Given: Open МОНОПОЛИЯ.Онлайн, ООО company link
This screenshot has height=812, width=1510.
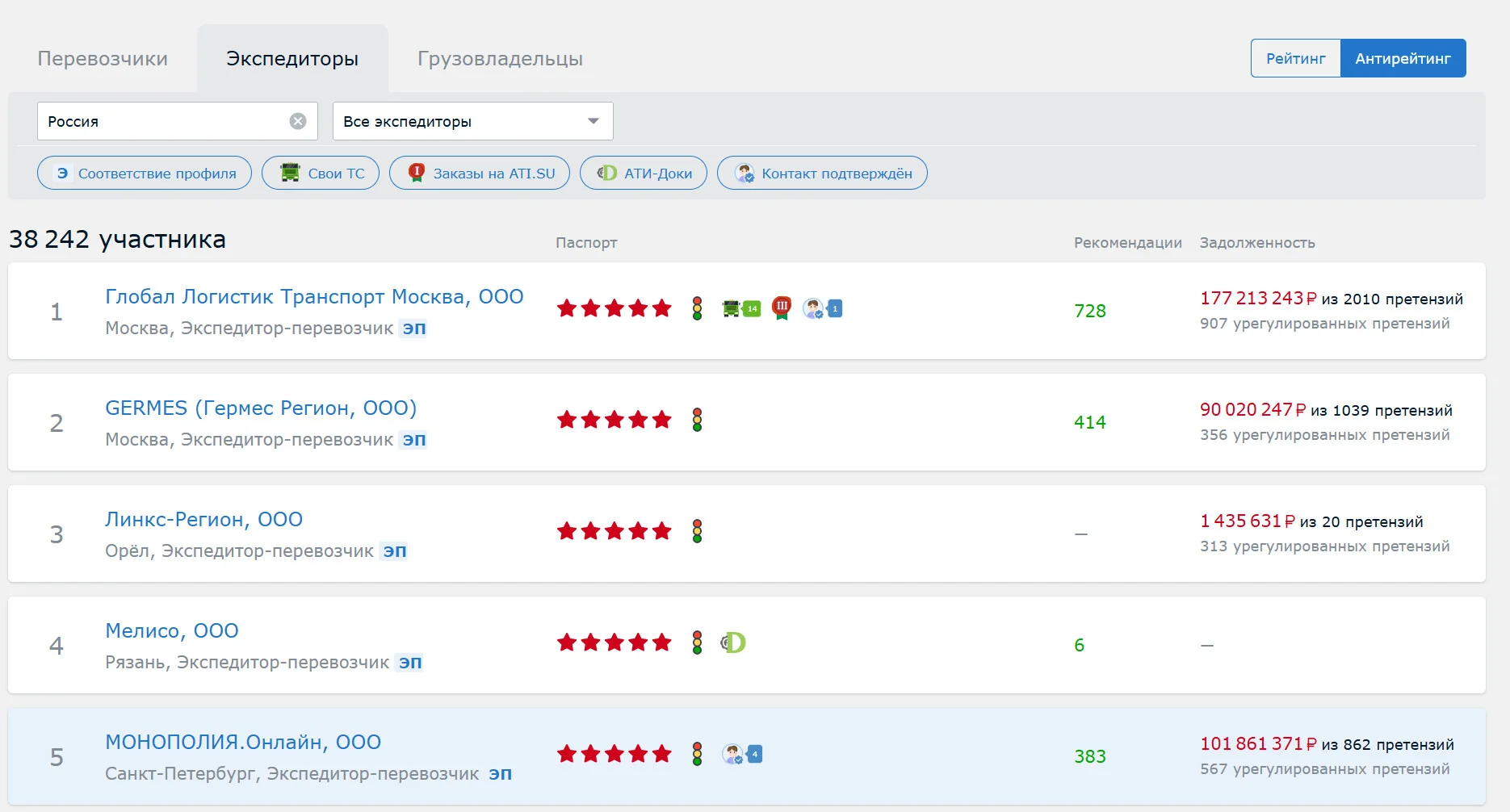Looking at the screenshot, I should [243, 743].
